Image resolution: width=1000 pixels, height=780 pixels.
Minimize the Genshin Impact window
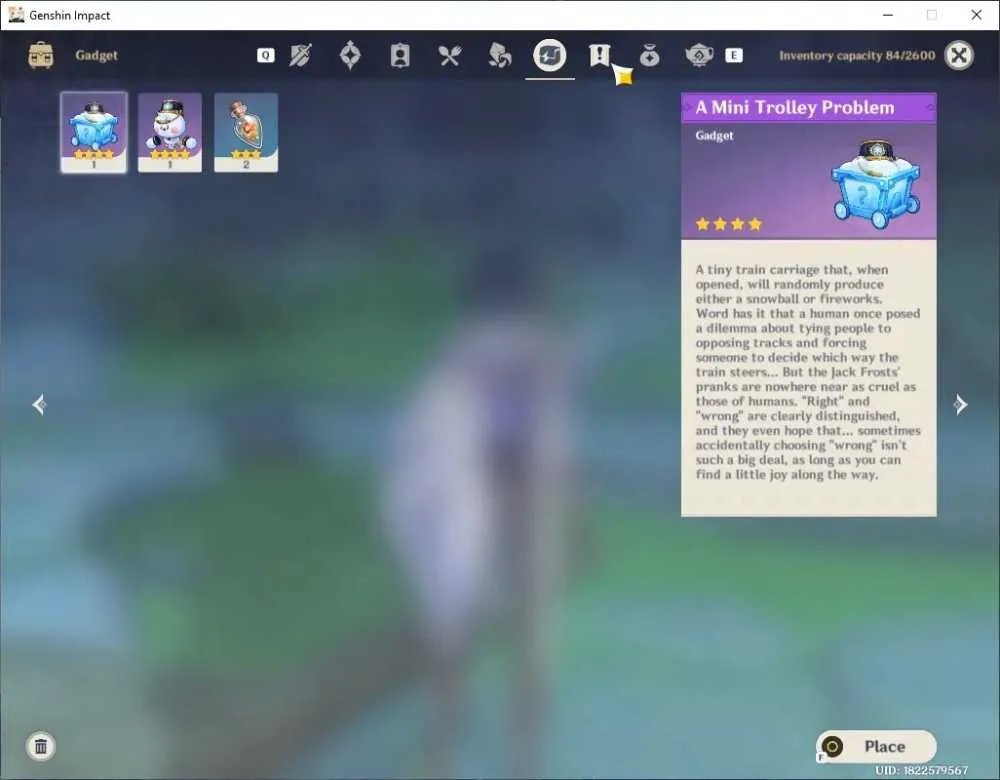click(888, 15)
